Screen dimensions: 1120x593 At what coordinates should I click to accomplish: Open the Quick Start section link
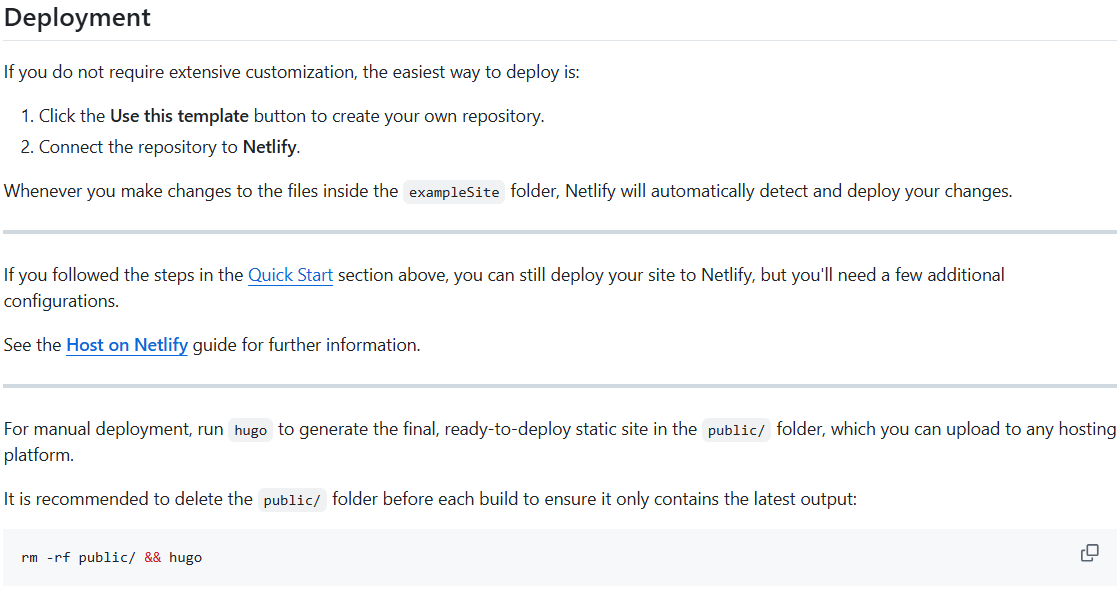(x=290, y=275)
